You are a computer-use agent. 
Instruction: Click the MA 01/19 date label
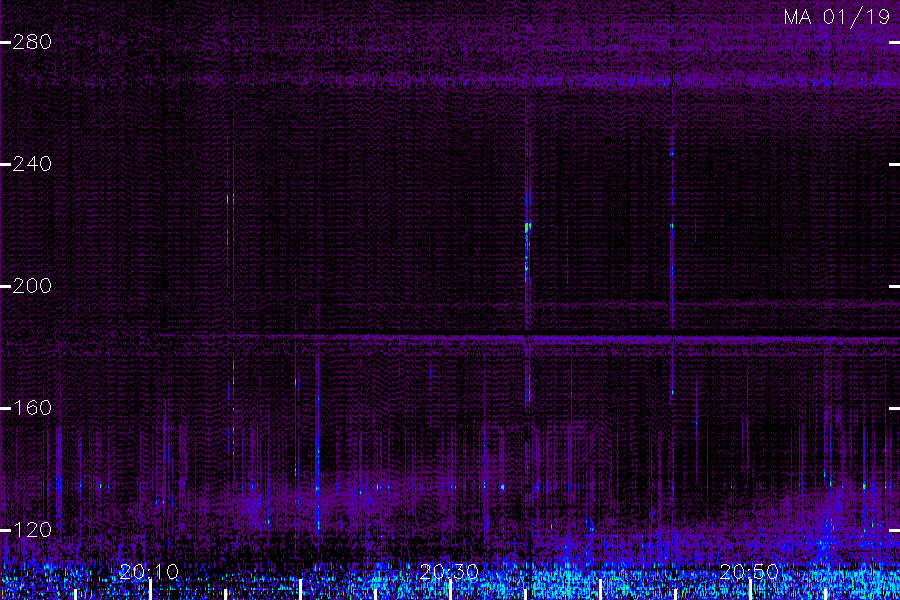pos(837,17)
